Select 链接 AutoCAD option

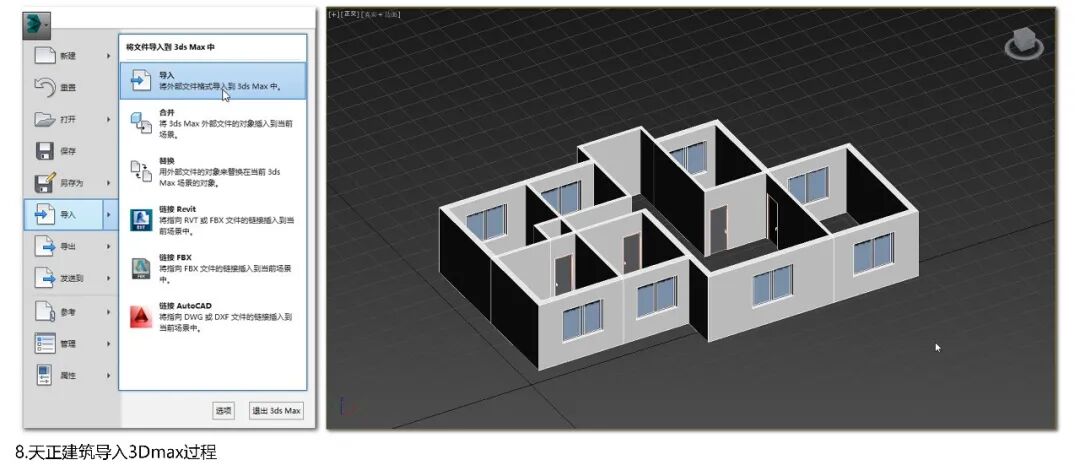pyautogui.click(x=213, y=317)
